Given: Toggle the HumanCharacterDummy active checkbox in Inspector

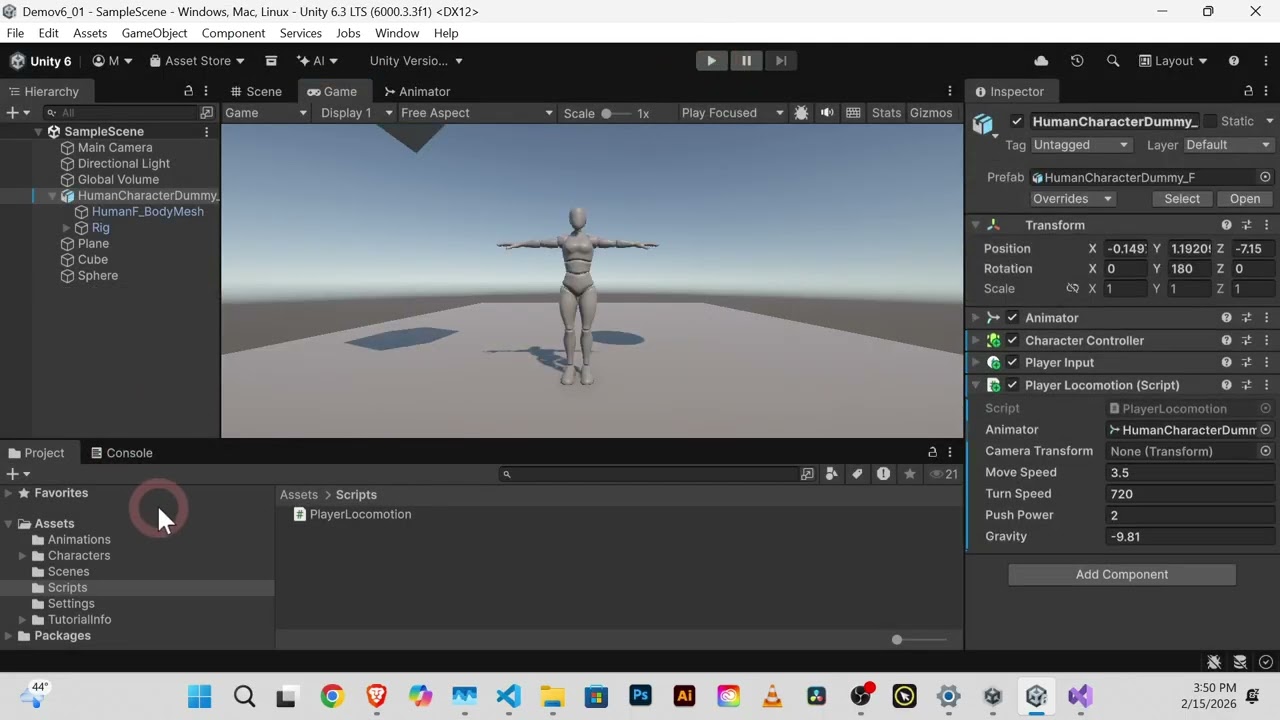Looking at the screenshot, I should [1017, 121].
